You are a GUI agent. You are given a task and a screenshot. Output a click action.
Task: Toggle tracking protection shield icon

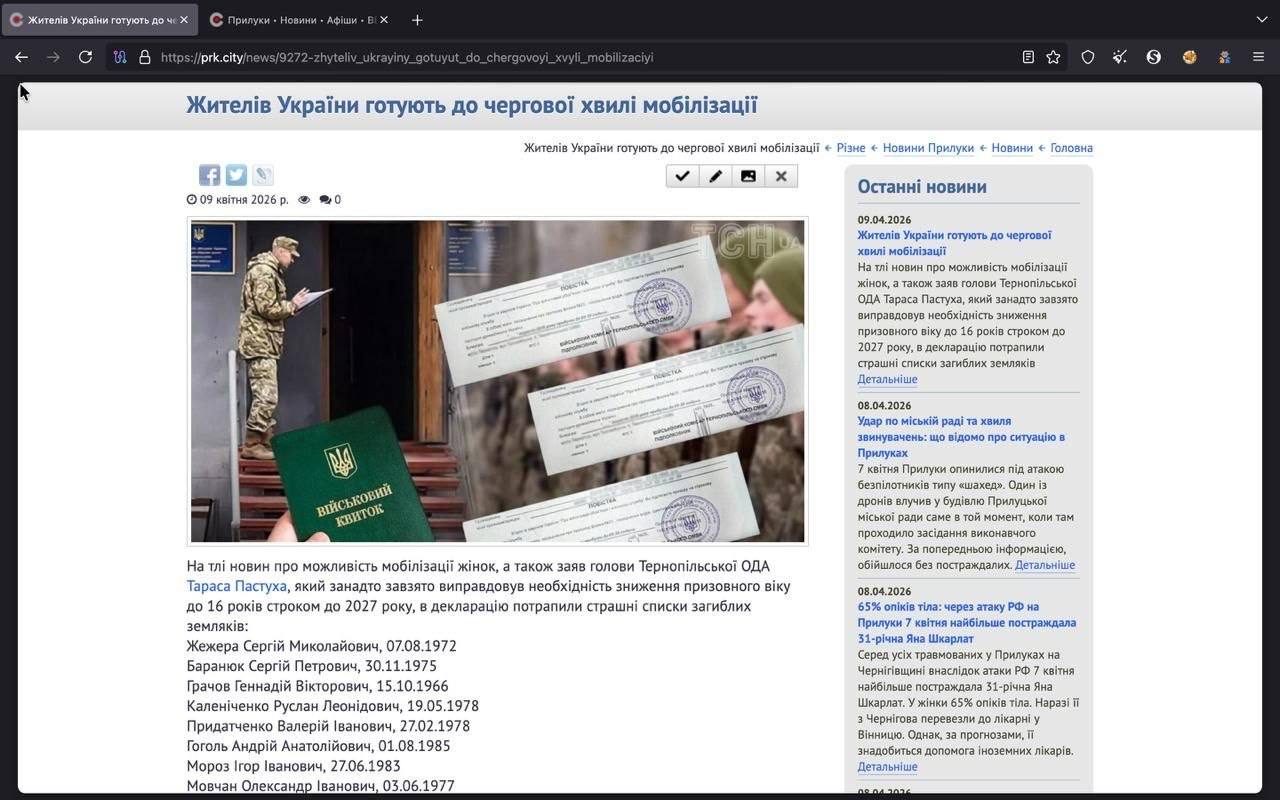pos(1087,57)
